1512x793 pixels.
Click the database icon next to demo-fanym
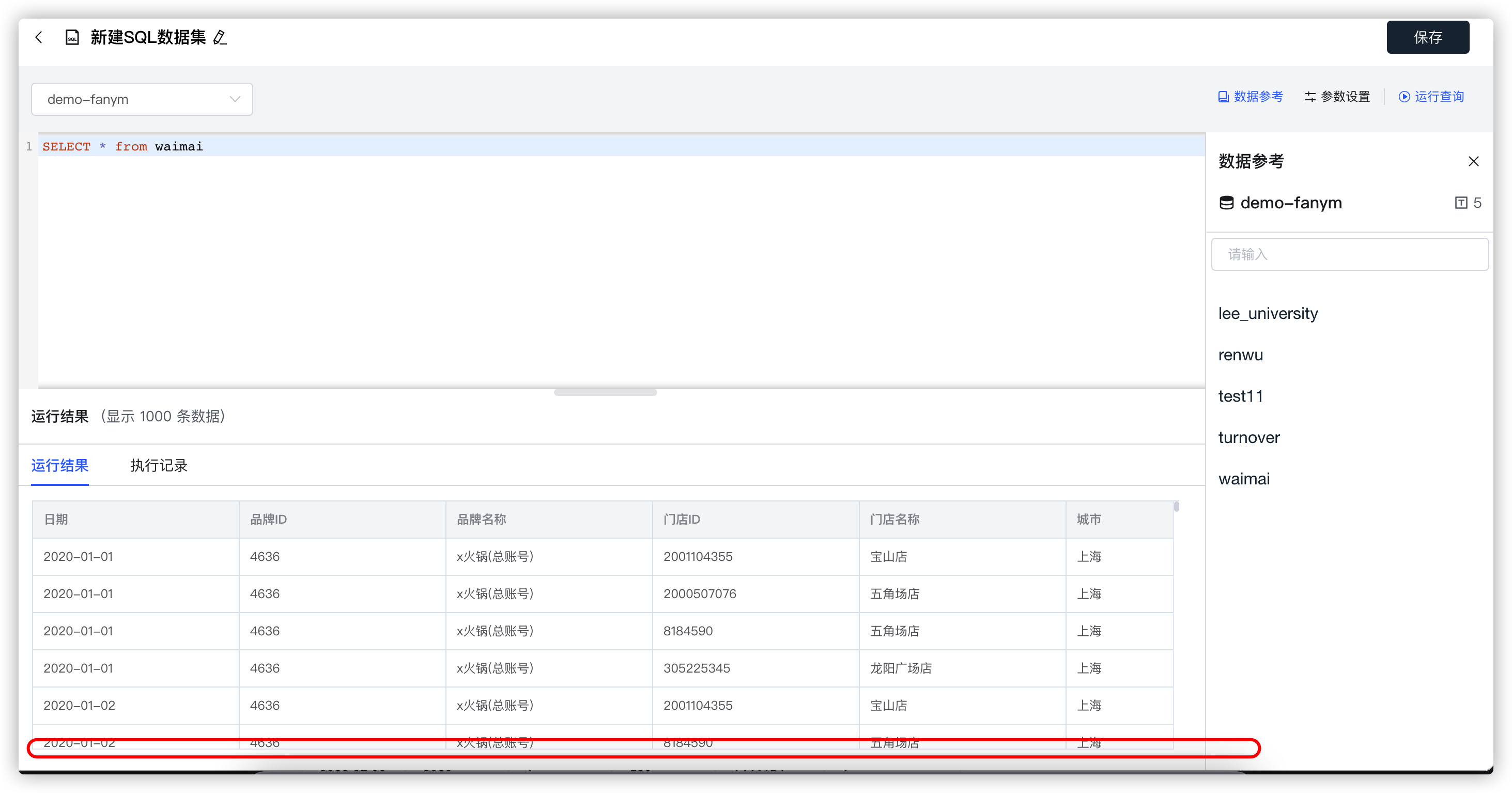point(1226,203)
